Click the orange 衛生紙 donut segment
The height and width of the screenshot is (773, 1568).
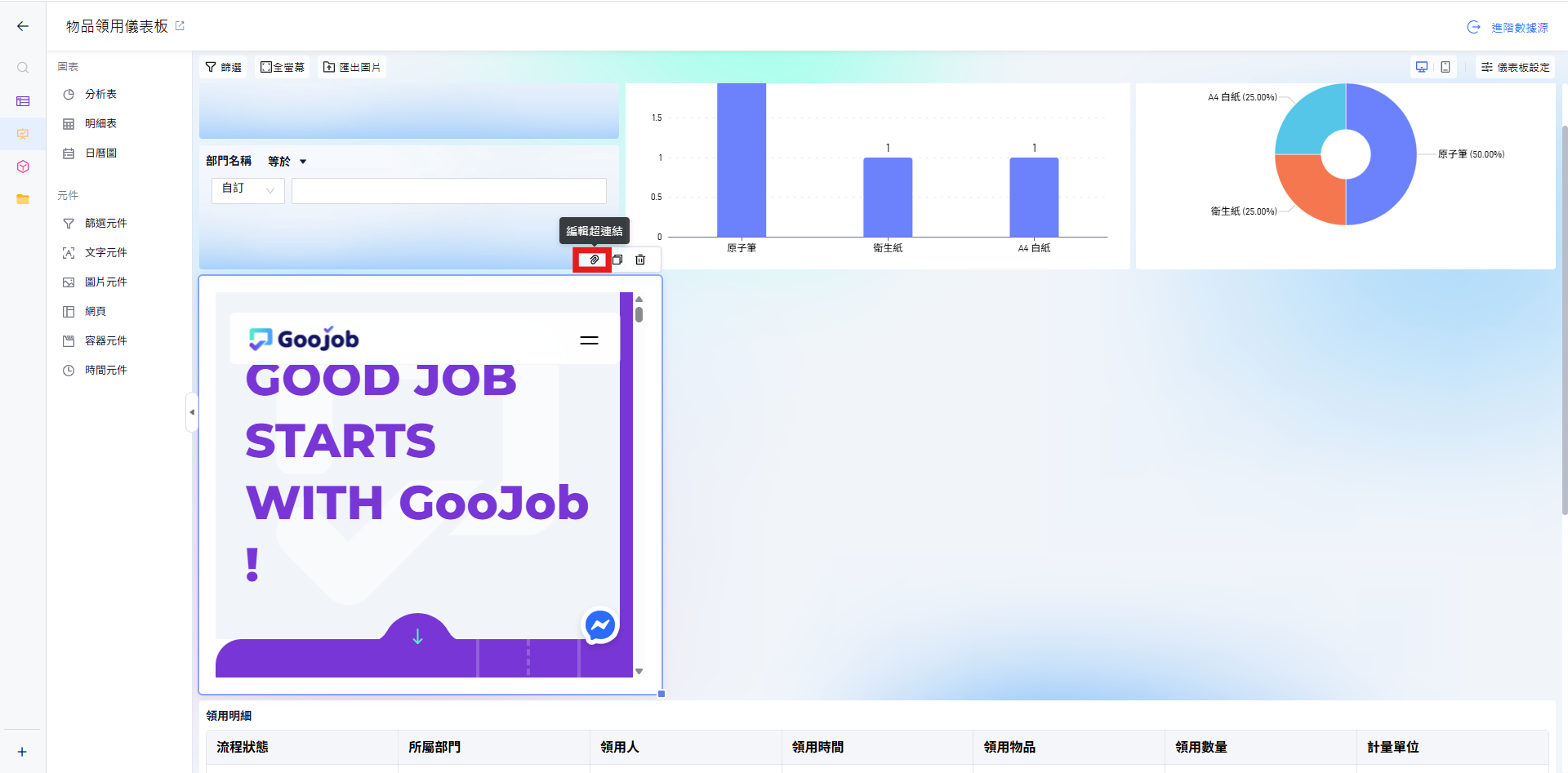coord(1310,189)
